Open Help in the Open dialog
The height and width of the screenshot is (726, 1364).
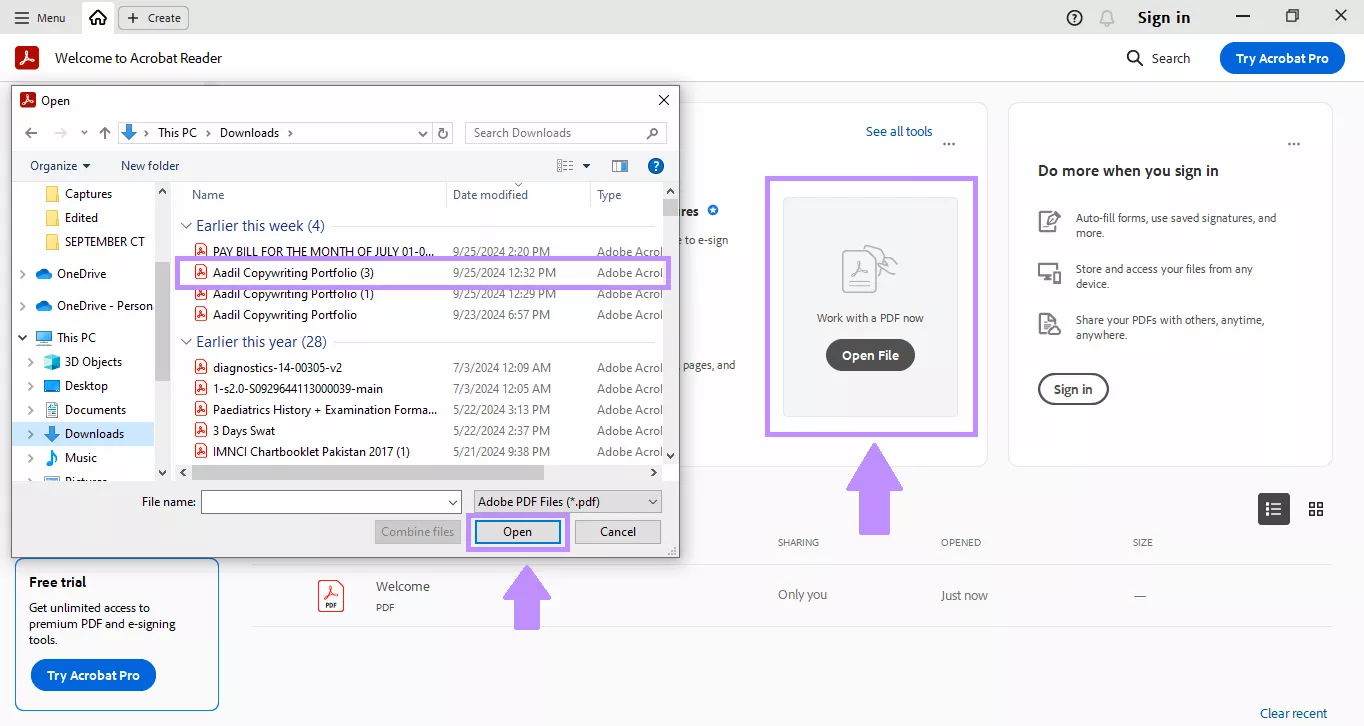pos(656,165)
